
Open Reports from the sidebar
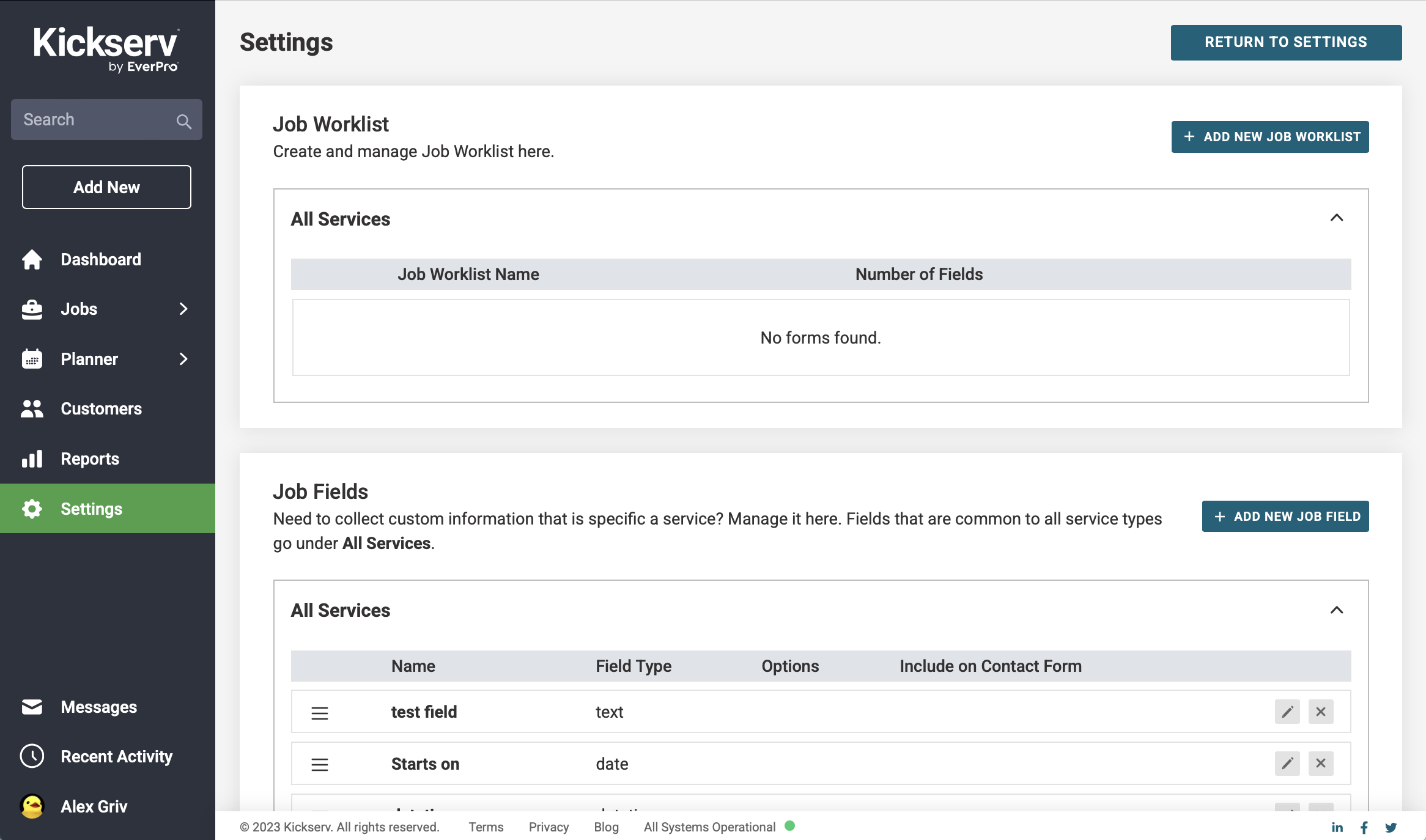click(x=90, y=459)
